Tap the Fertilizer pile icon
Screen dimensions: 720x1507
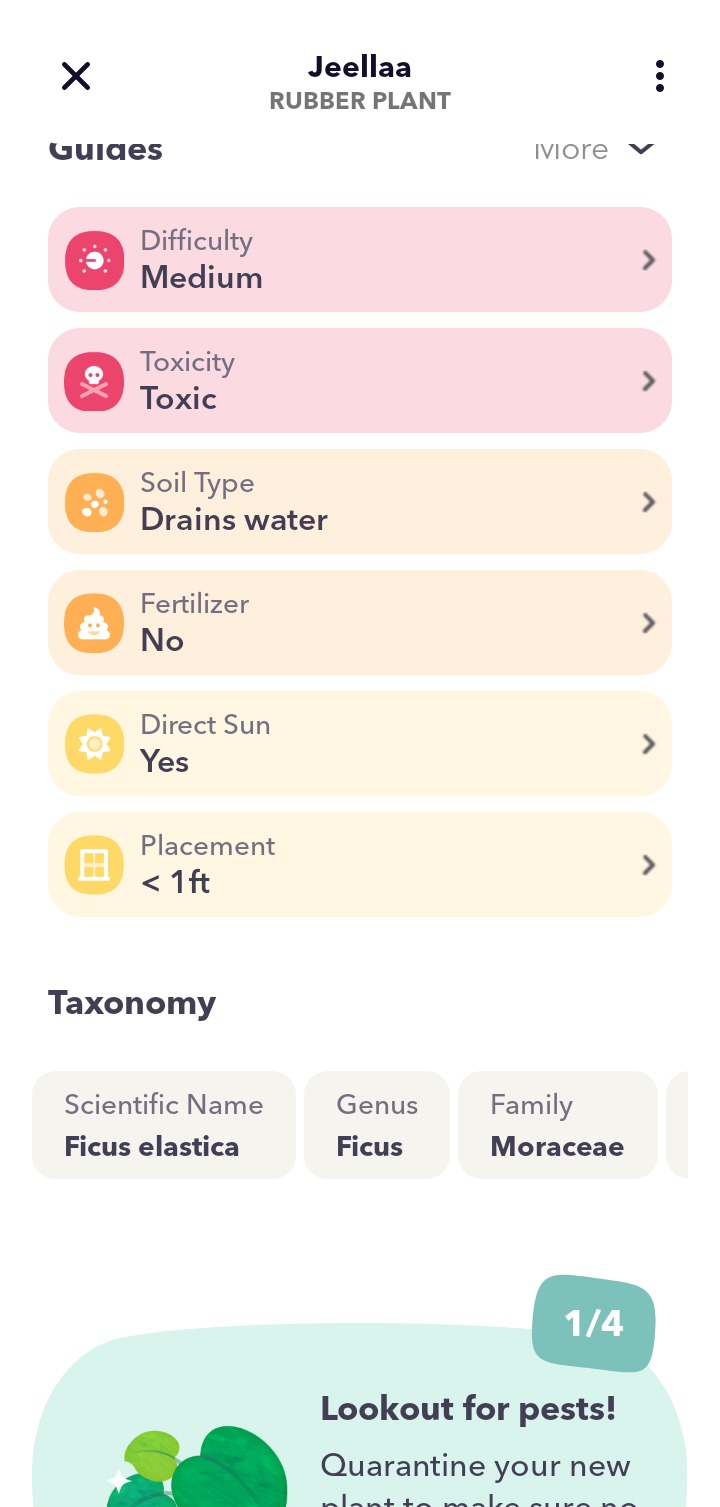coord(94,623)
